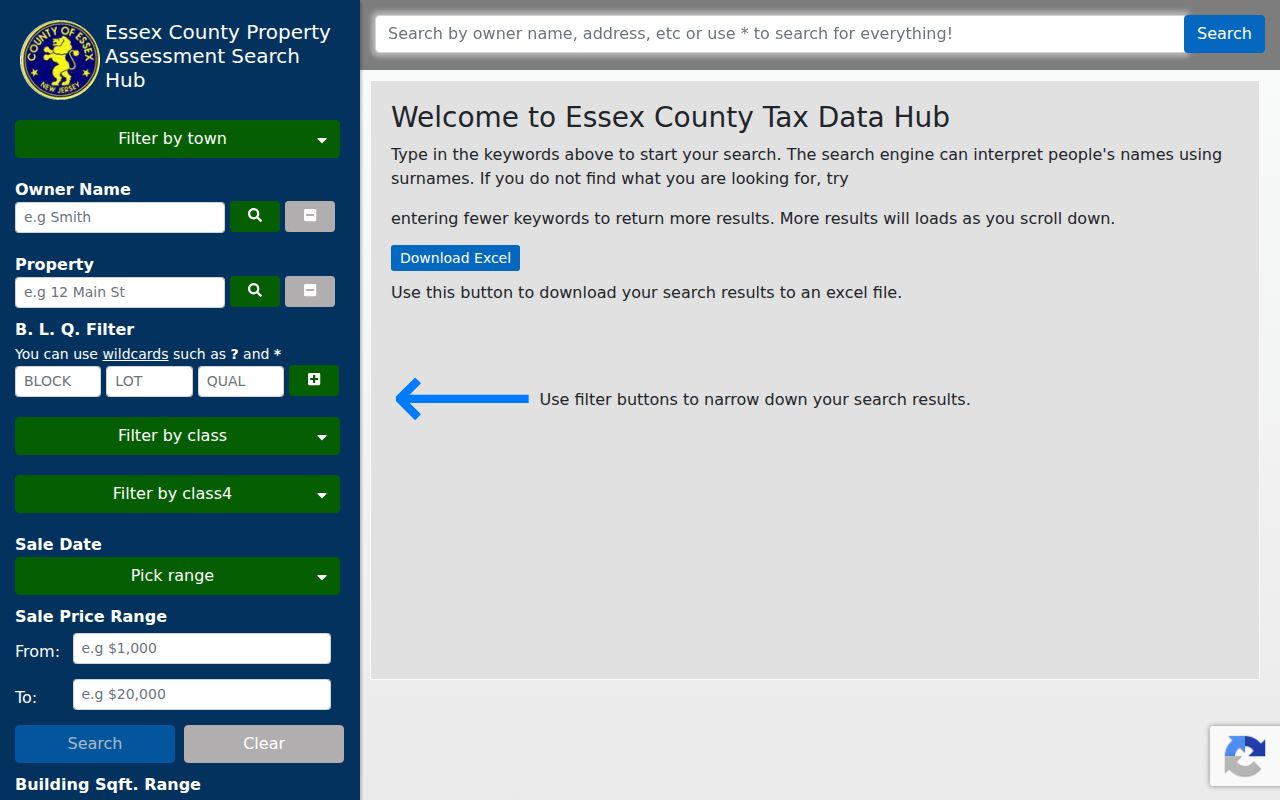This screenshot has height=800, width=1280.
Task: Click the Property address input field
Action: pos(120,292)
